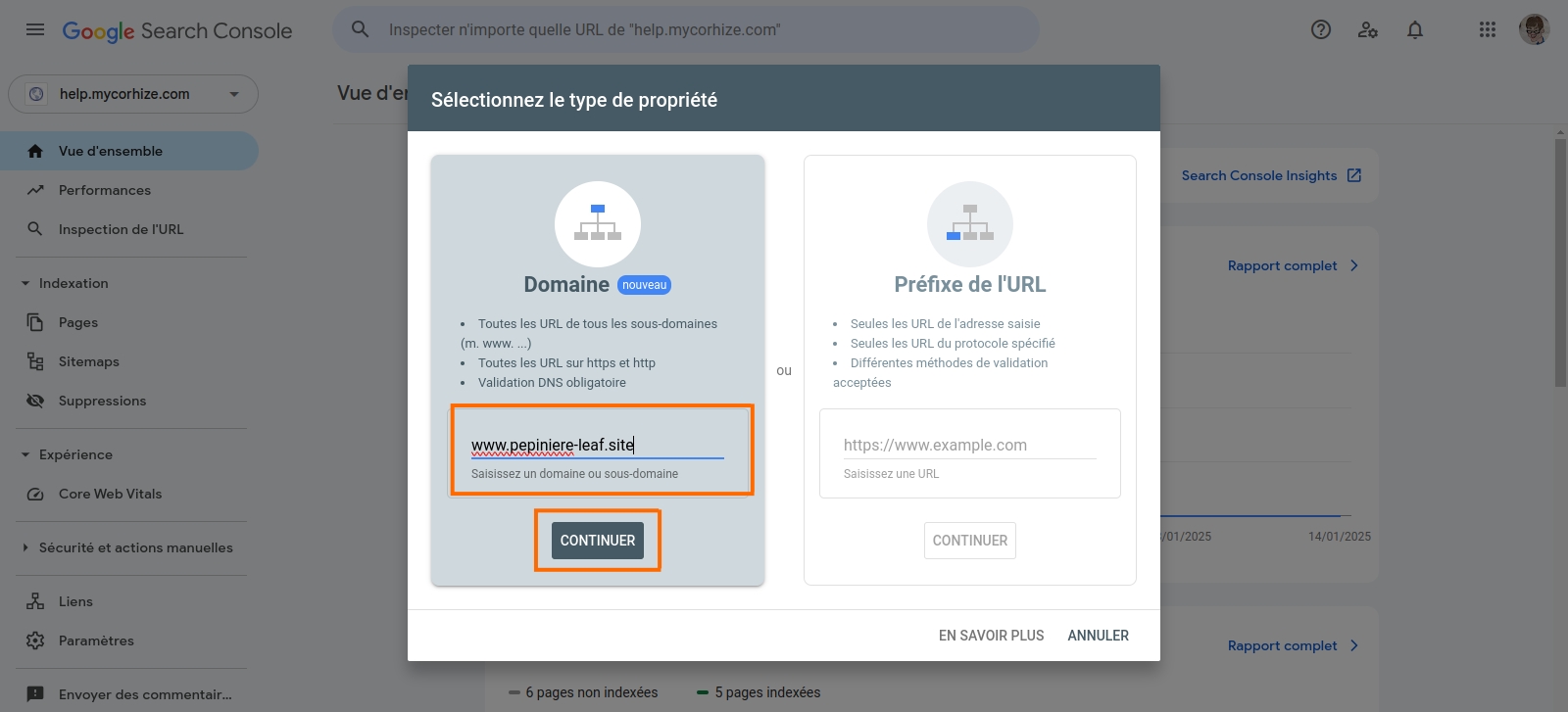
Task: Click the property globe icon for help.mycorhize.com
Action: coord(36,94)
